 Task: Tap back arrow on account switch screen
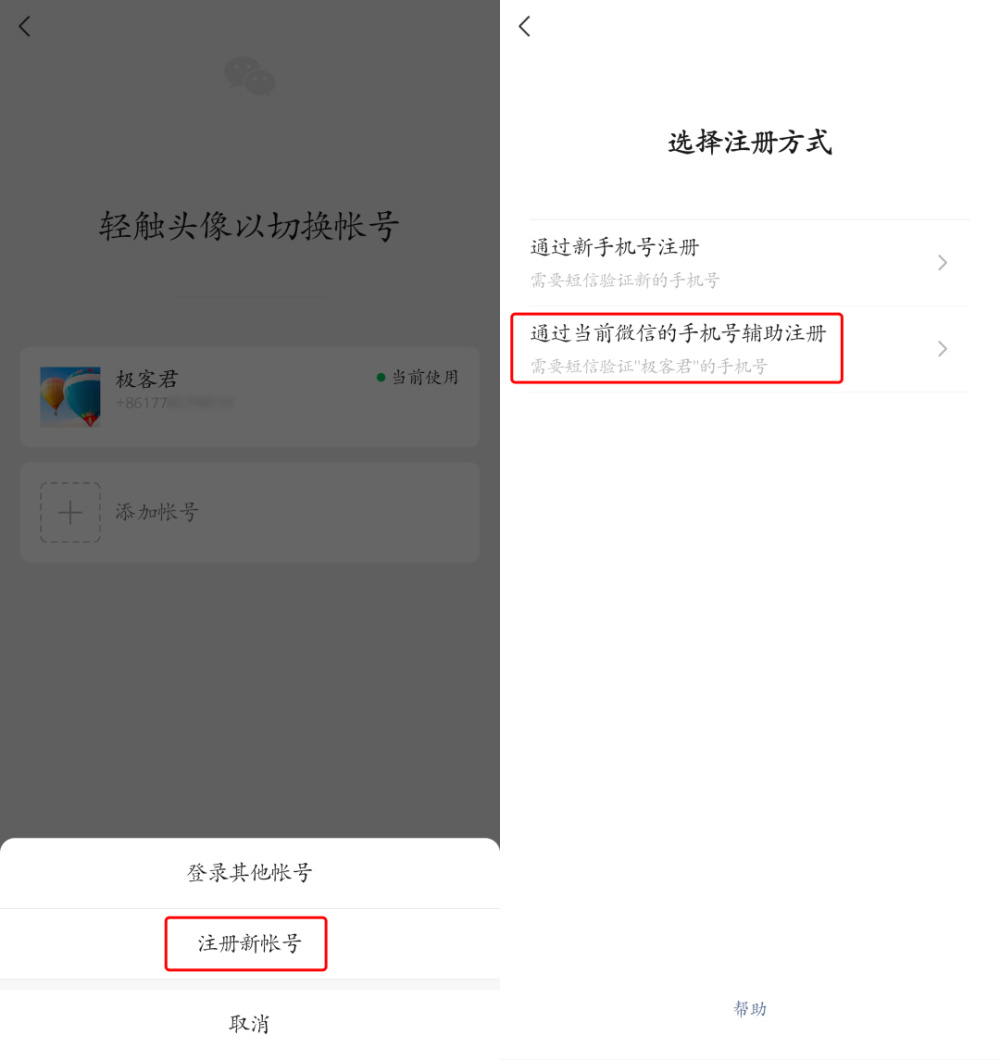click(25, 27)
